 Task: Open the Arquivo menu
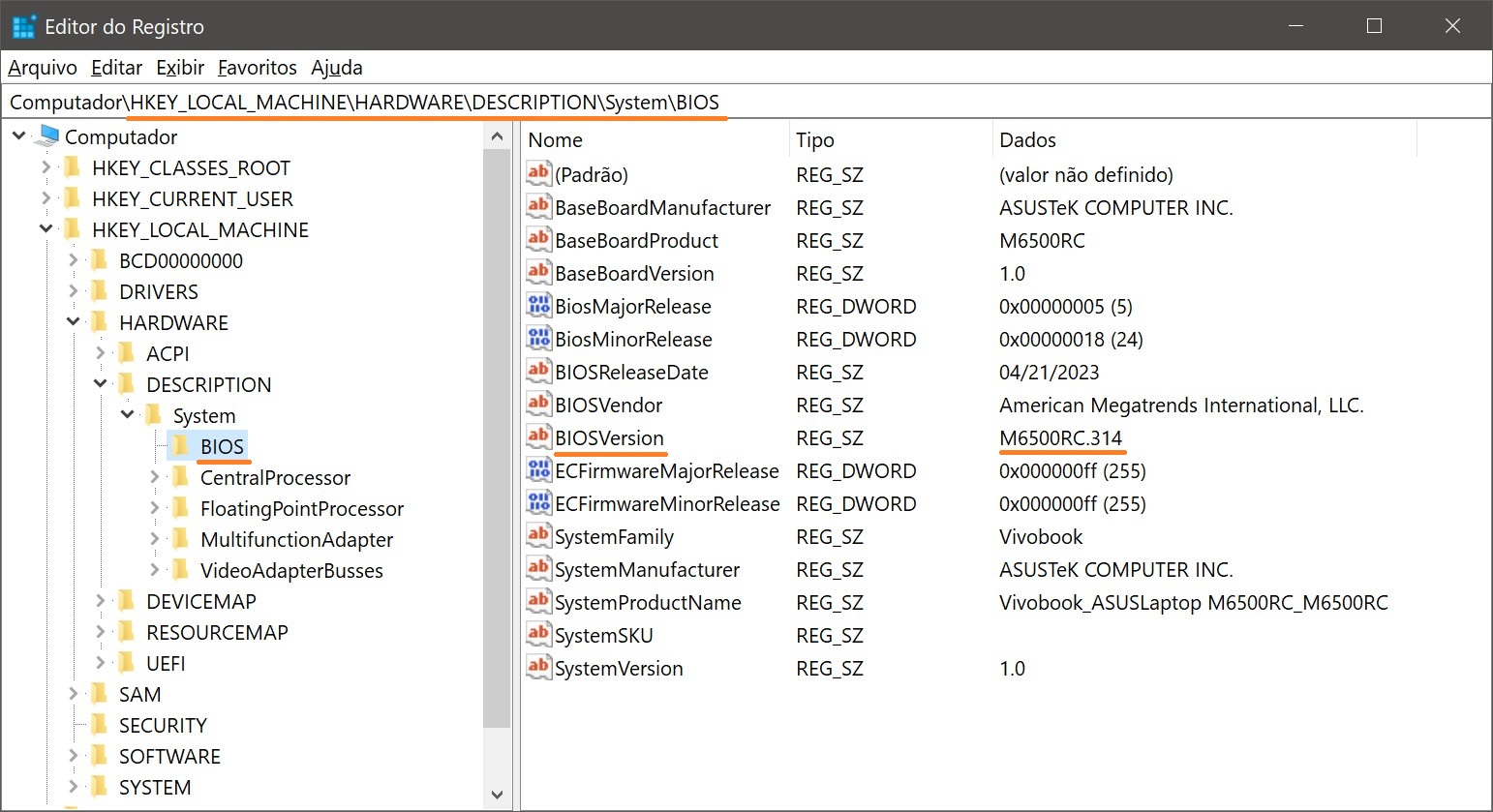[x=43, y=68]
